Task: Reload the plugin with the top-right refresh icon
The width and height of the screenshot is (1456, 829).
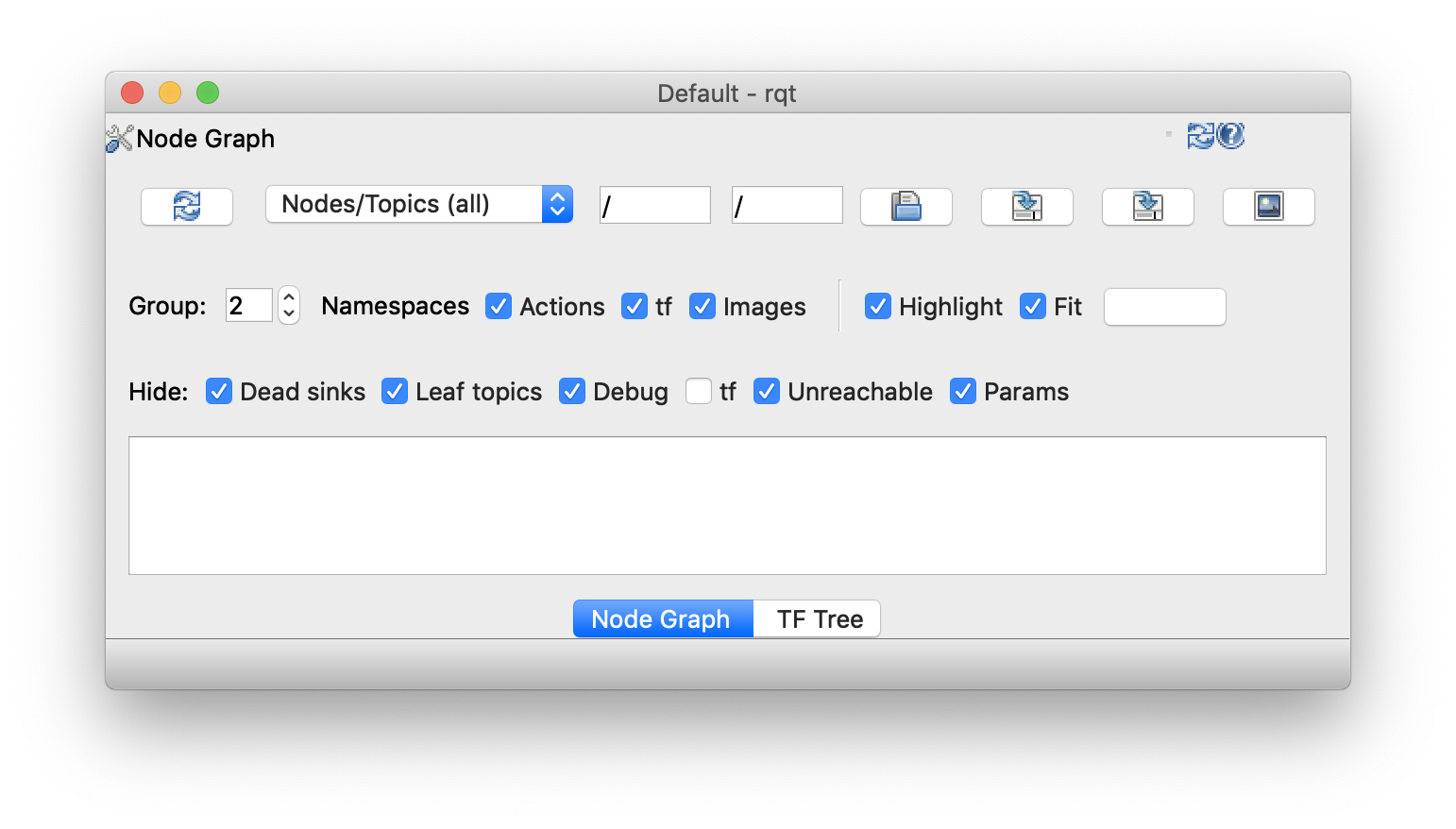Action: pos(1200,135)
